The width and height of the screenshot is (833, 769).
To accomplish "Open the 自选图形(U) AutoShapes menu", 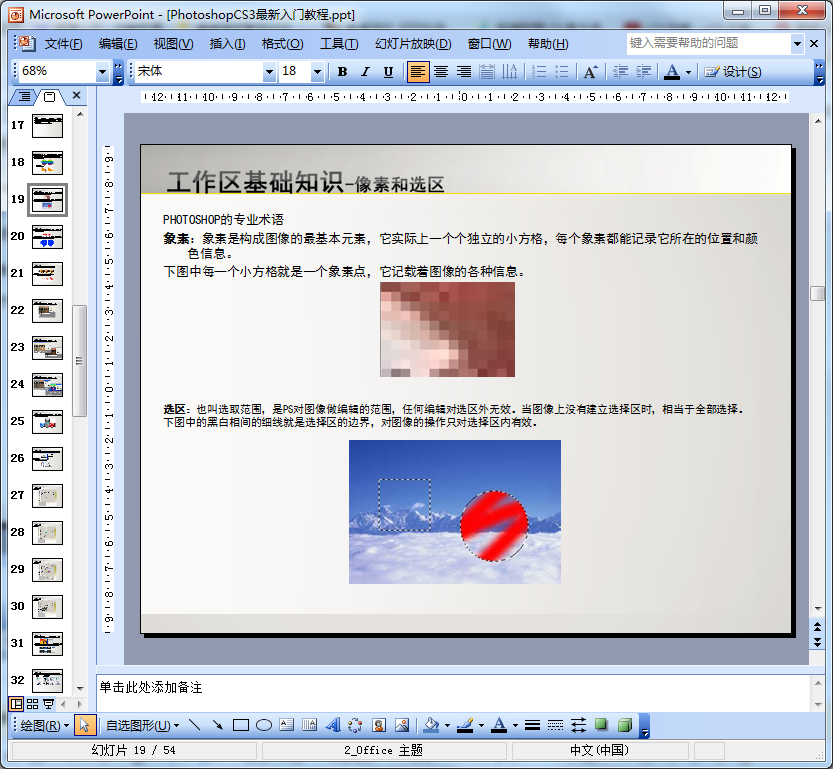I will (142, 725).
